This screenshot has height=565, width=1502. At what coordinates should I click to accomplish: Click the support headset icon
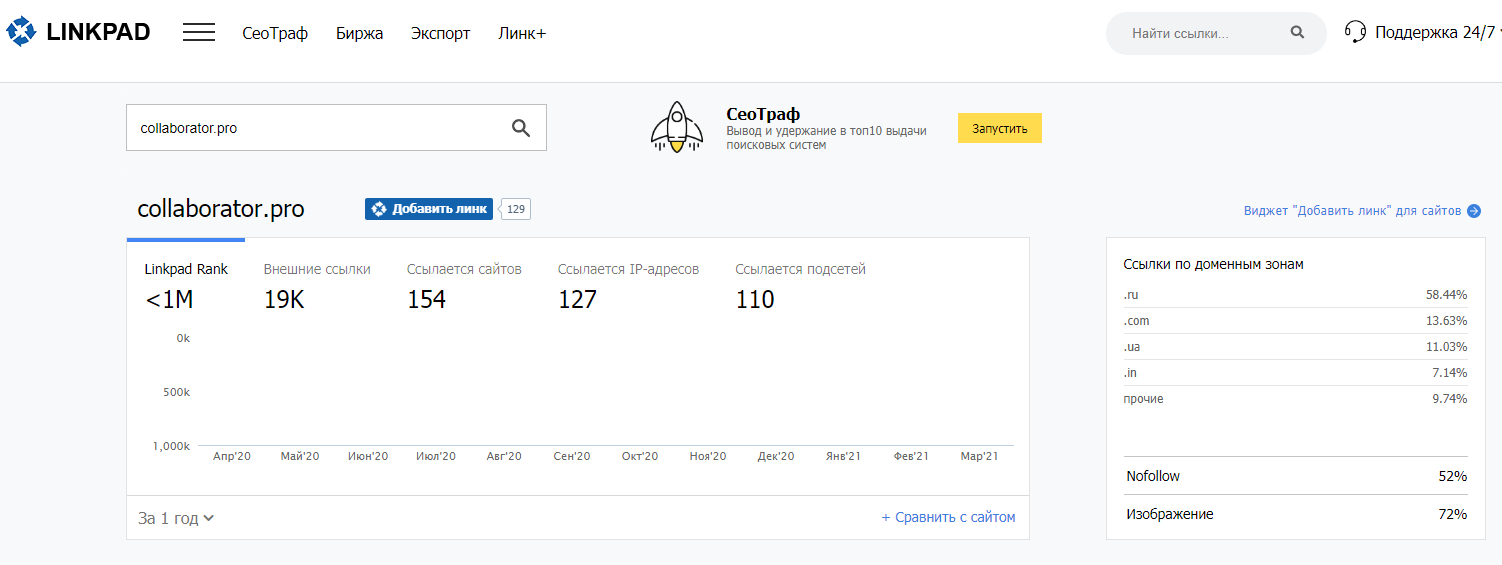click(1355, 33)
